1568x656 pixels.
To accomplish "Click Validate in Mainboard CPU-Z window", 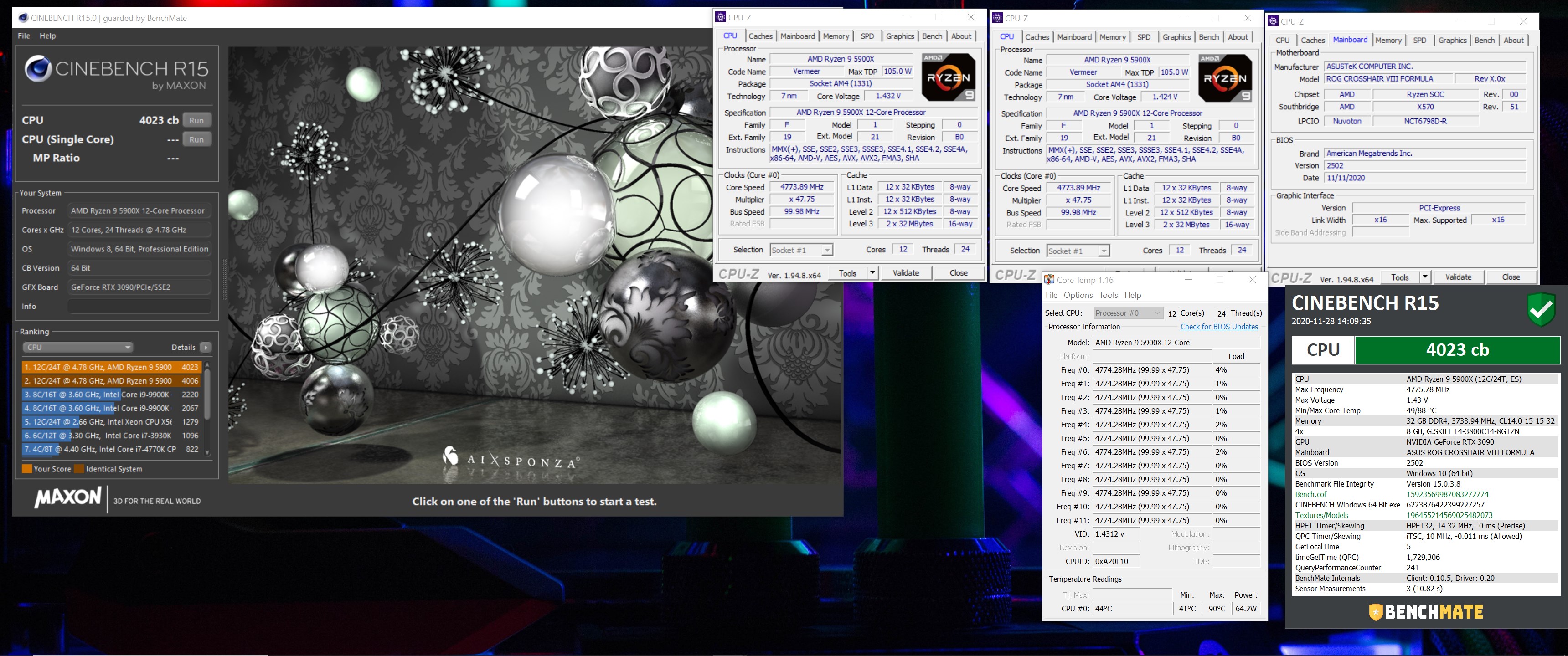I will click(1458, 277).
